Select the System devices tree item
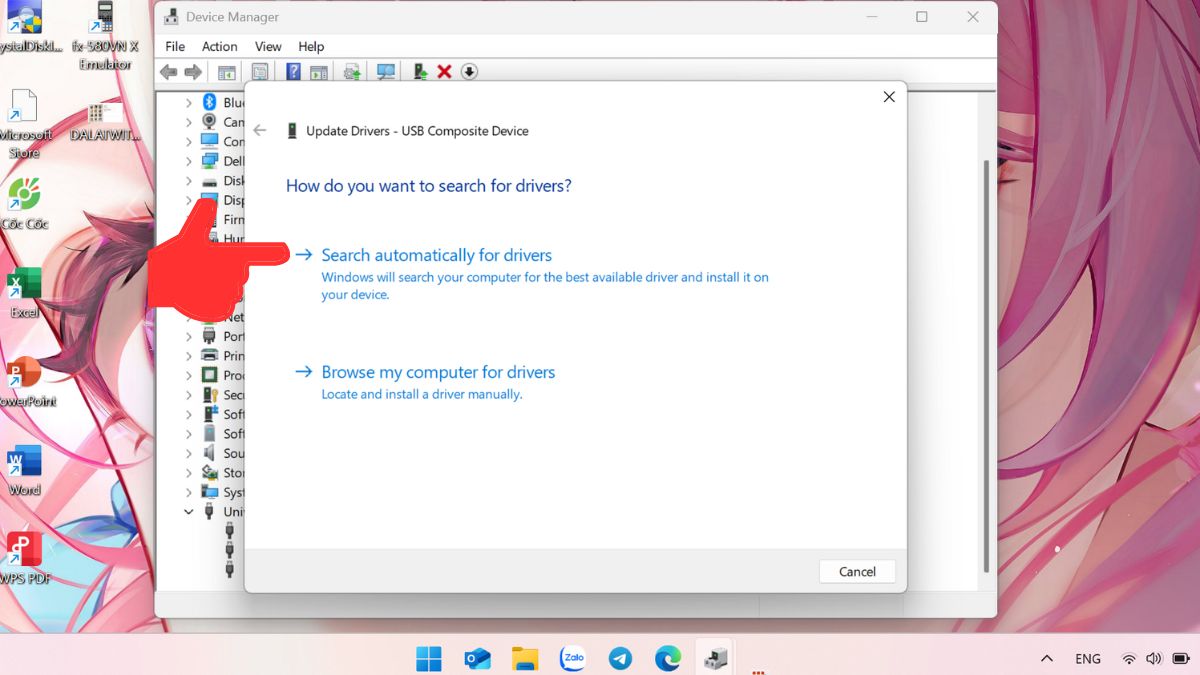This screenshot has width=1200, height=675. coord(222,492)
